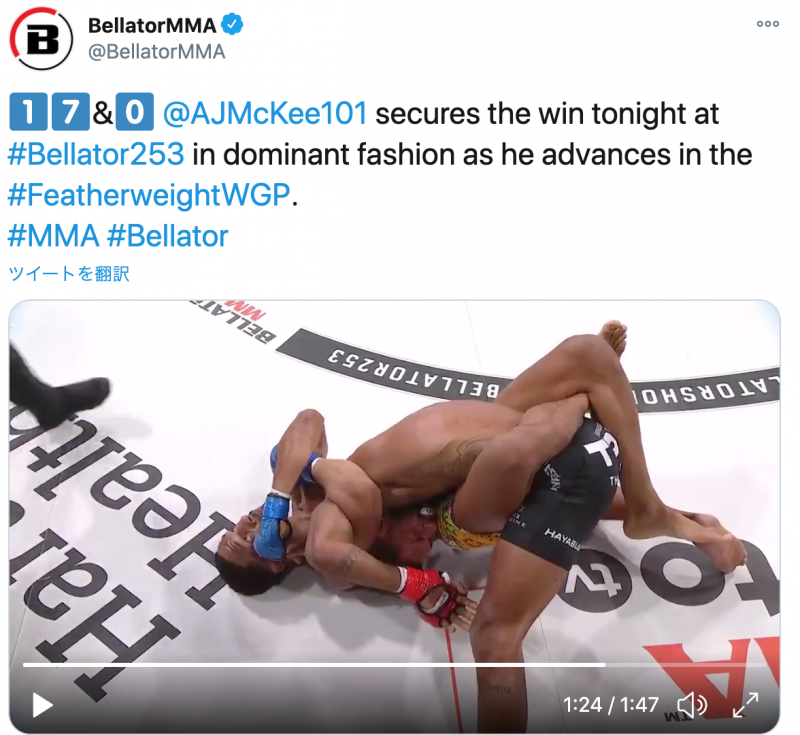Open the #Bellator253 hashtag
The image size is (800, 735).
pyautogui.click(x=96, y=154)
